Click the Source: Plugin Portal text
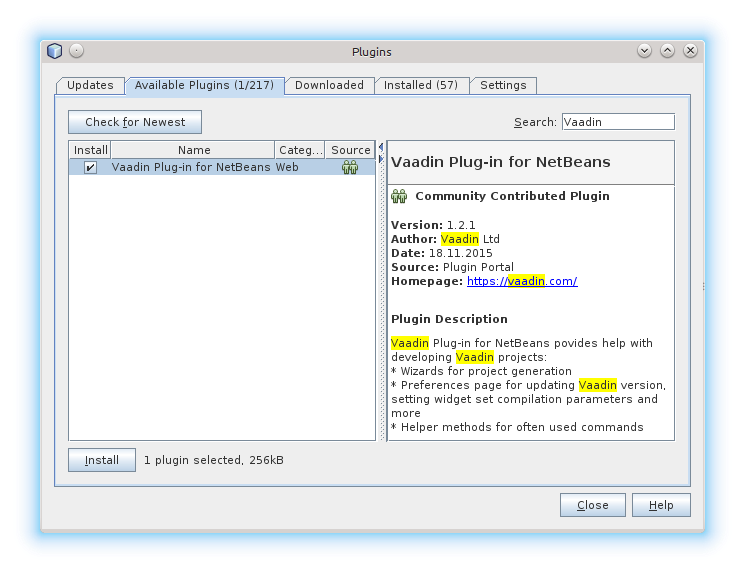The width and height of the screenshot is (745, 573). [x=452, y=267]
